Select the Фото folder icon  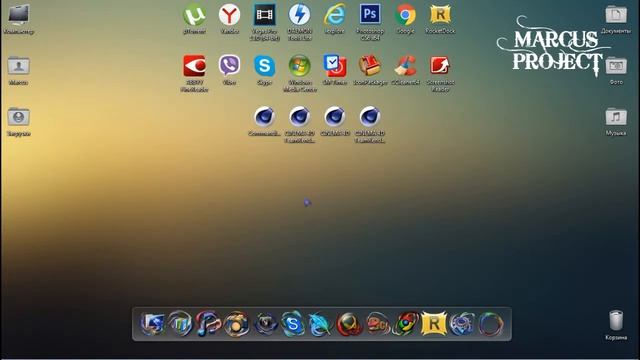(616, 66)
